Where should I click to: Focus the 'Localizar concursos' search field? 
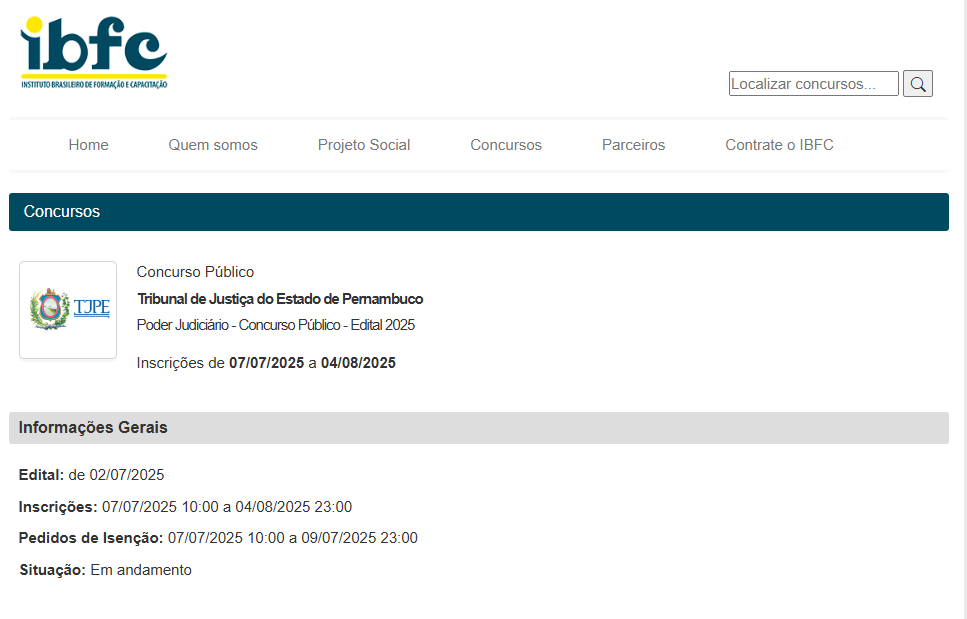click(813, 84)
